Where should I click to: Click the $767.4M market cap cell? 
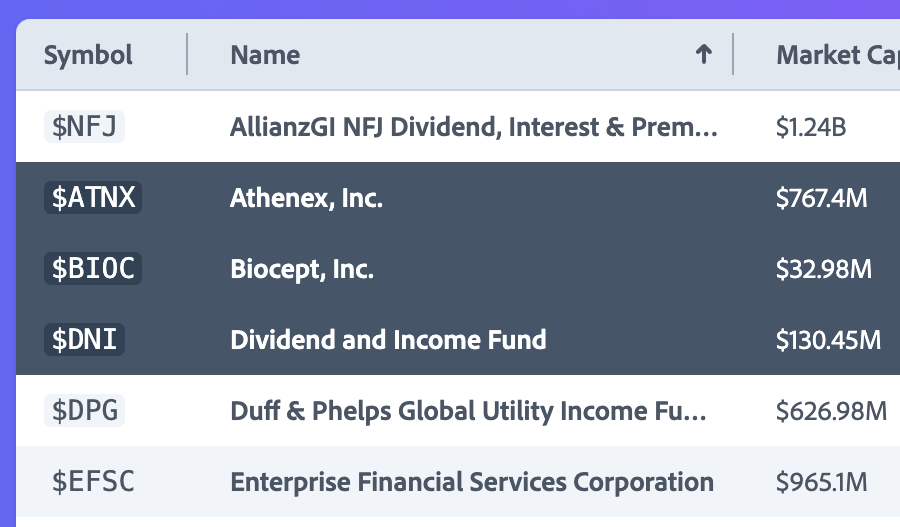click(821, 198)
